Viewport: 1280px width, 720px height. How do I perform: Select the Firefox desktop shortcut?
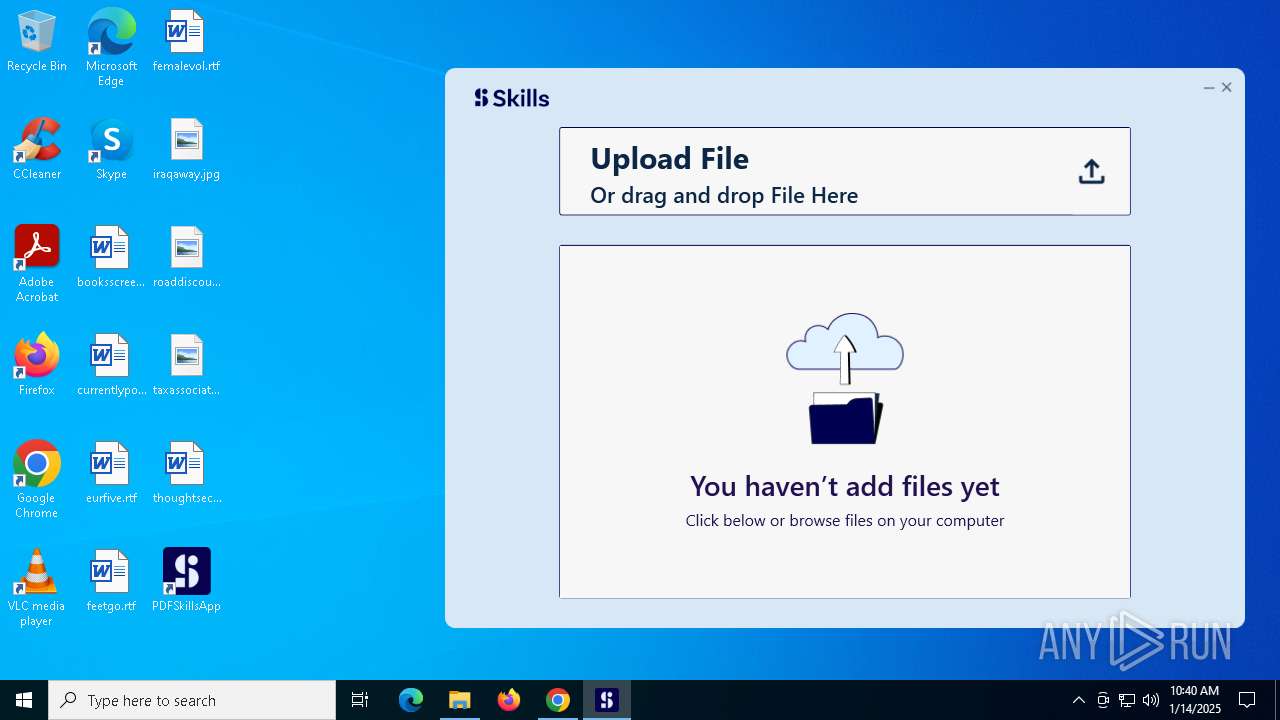point(37,365)
